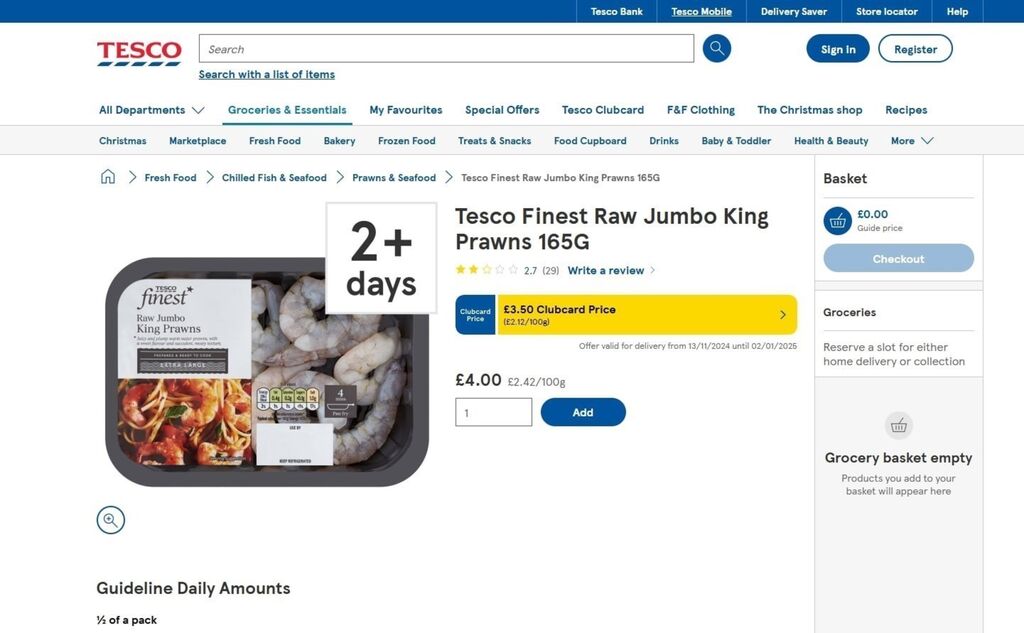Click the magnifying glass search button
1024x633 pixels.
click(716, 49)
